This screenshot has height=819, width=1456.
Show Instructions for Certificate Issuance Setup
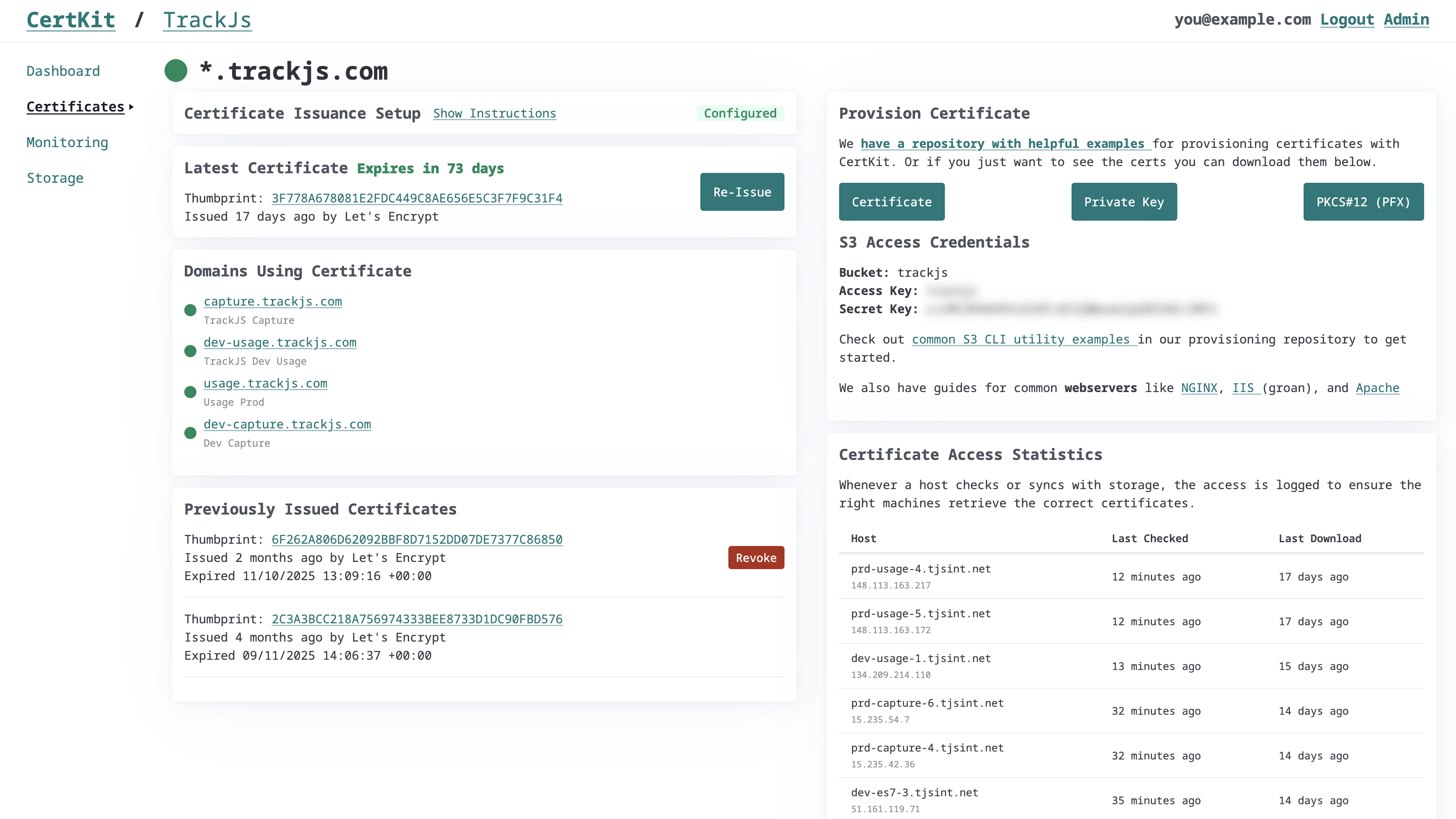[x=494, y=114]
